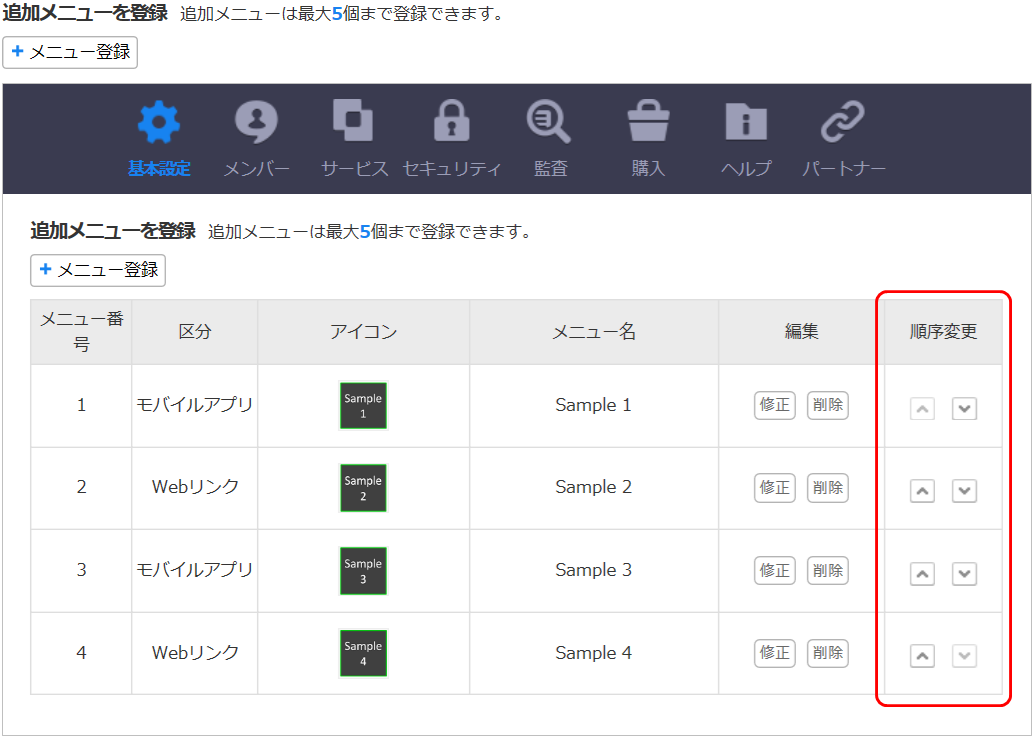The image size is (1033, 737).
Task: Move Sample 2 up in order
Action: 922,491
